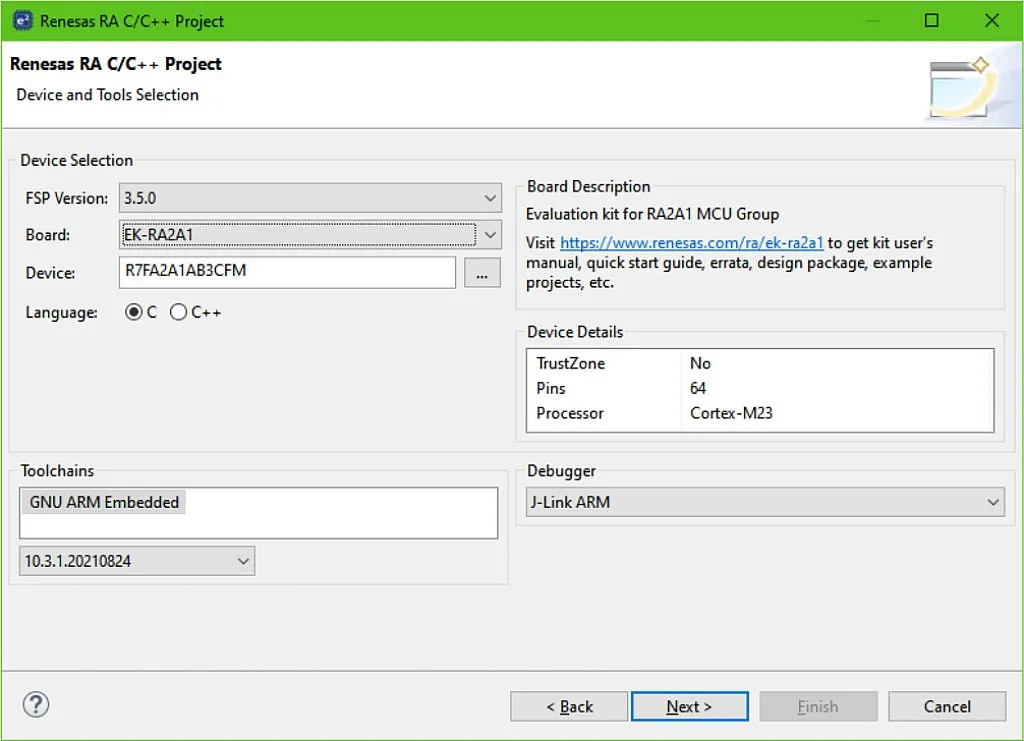Image resolution: width=1024 pixels, height=741 pixels.
Task: Select the C language radio button
Action: point(134,312)
